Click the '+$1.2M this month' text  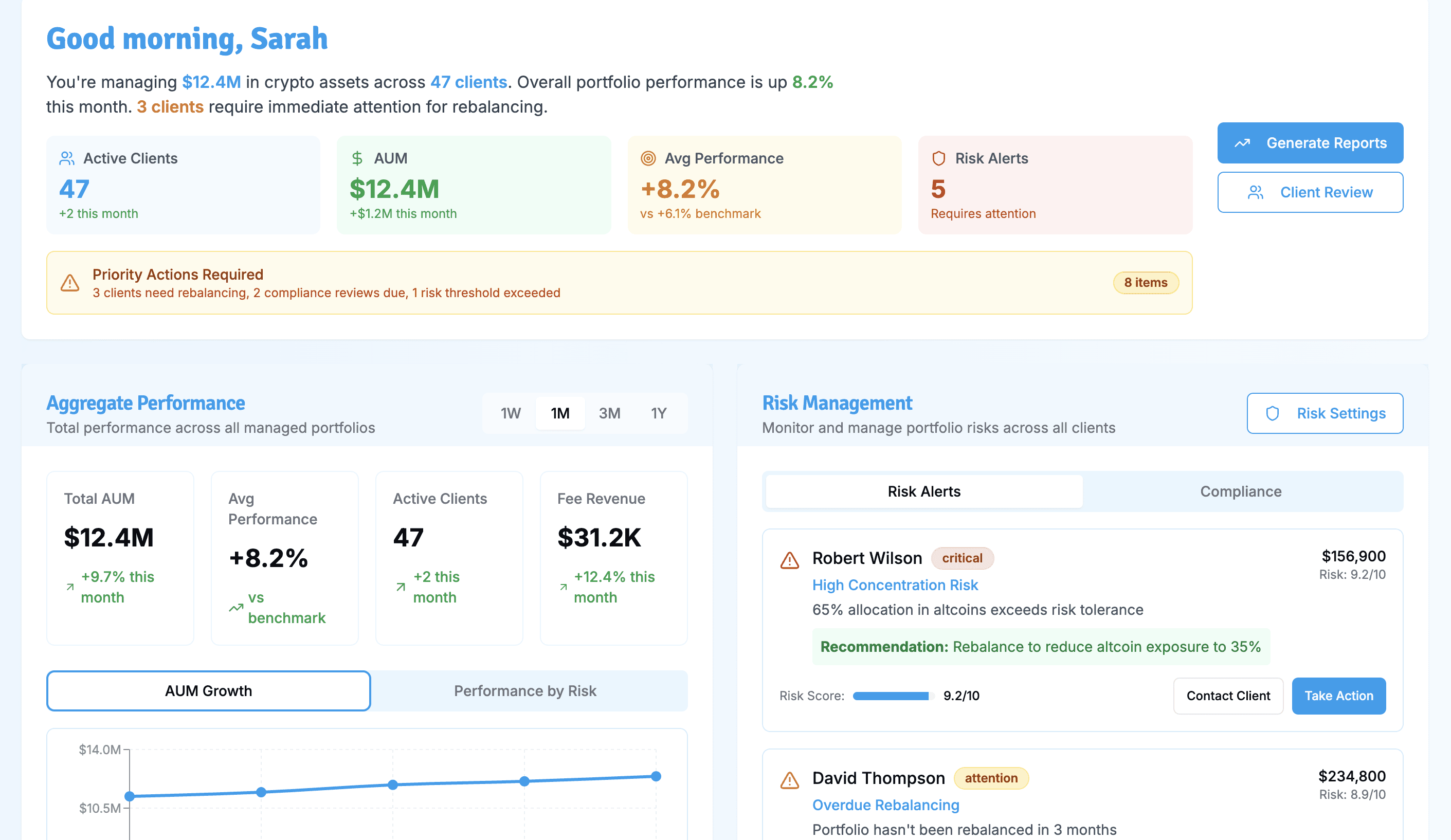tap(403, 213)
